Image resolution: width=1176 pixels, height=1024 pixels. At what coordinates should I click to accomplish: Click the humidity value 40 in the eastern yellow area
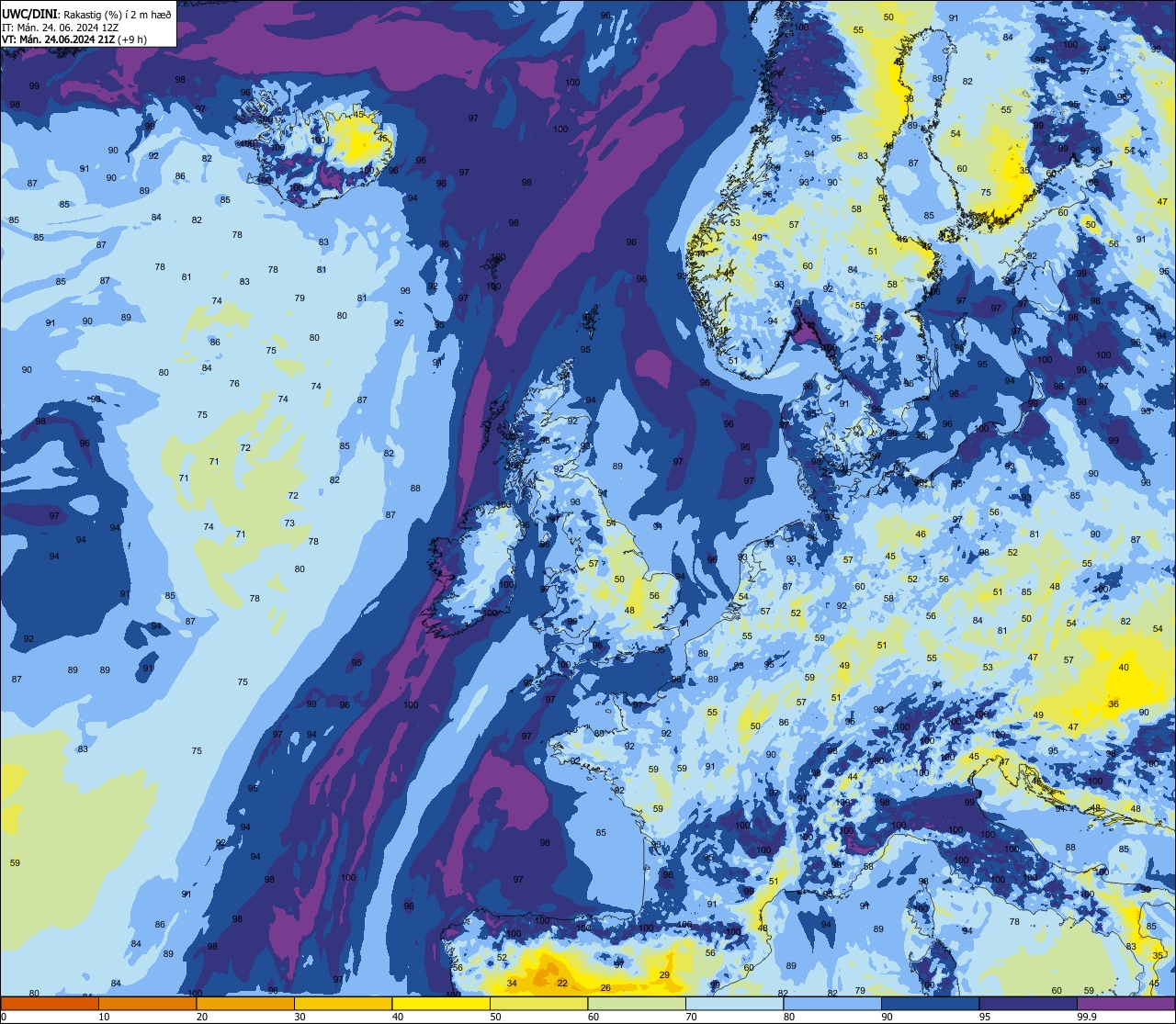[1124, 668]
